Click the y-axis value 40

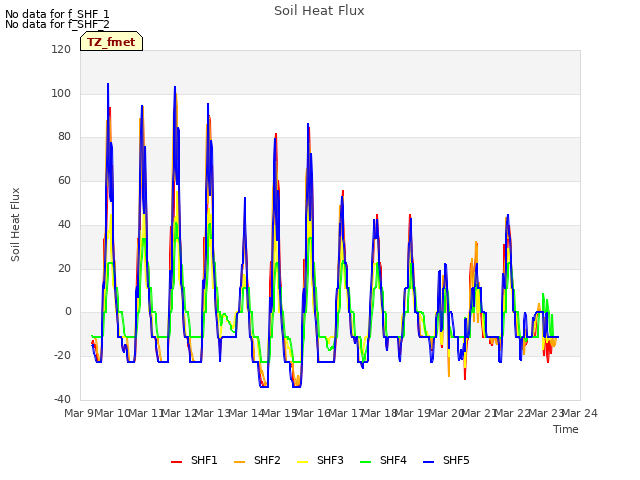(64, 224)
